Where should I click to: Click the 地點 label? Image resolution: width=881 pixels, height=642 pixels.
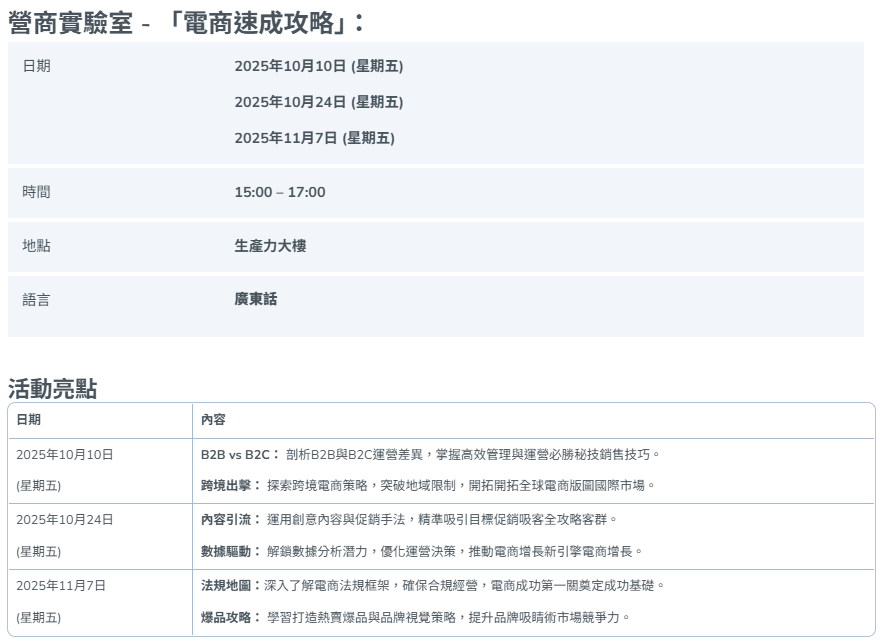pyautogui.click(x=36, y=246)
